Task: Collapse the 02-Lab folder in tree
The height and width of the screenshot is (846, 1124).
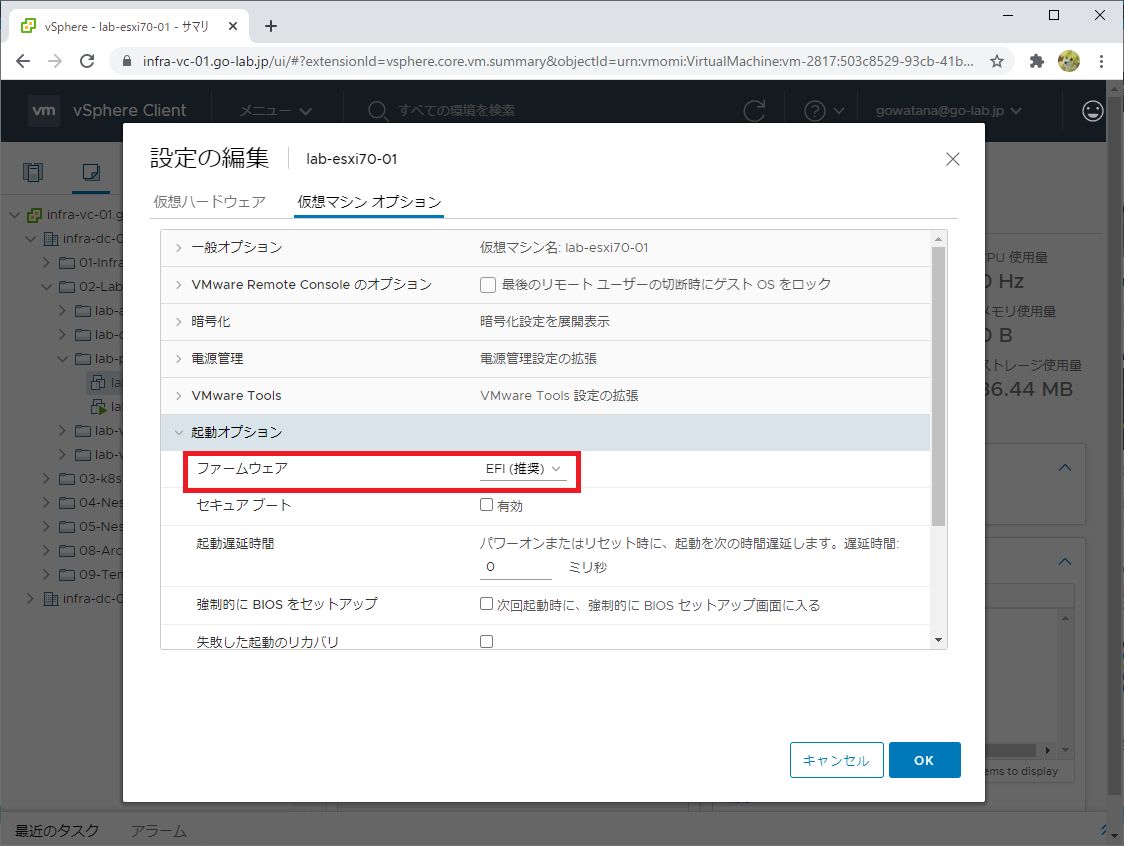Action: pos(46,287)
